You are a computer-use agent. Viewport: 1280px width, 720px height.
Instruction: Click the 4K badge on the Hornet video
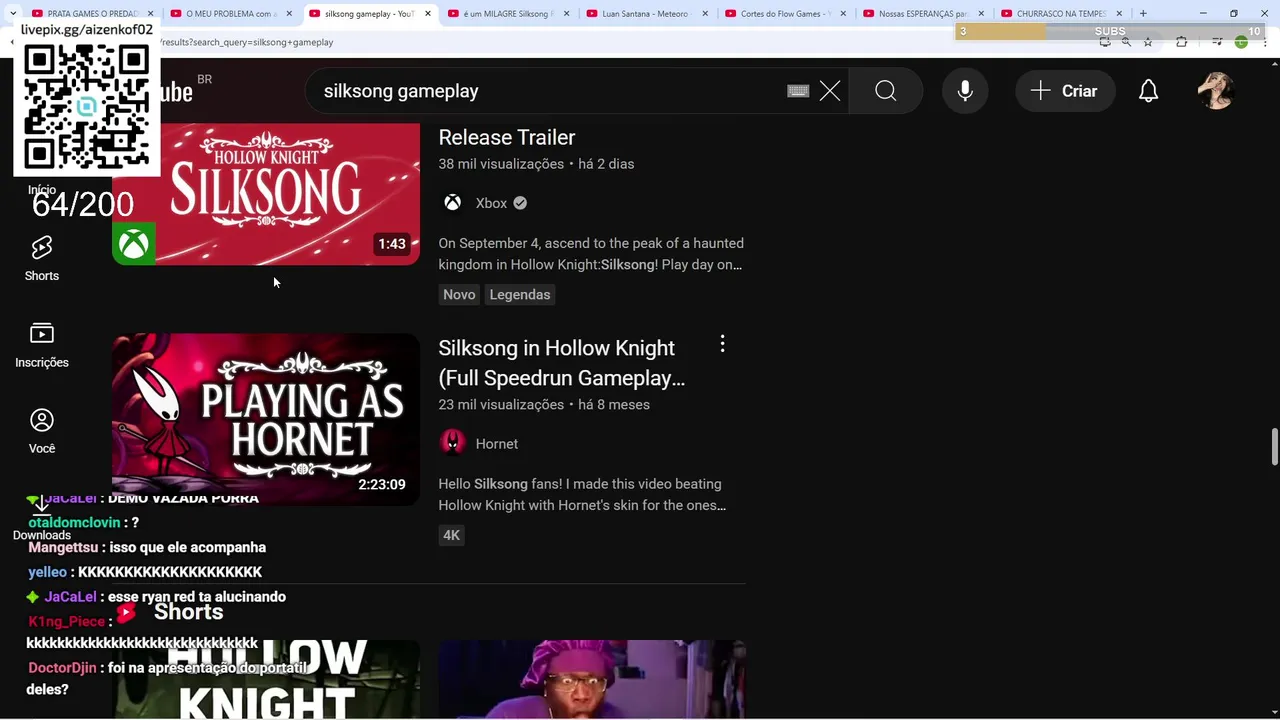(x=452, y=535)
